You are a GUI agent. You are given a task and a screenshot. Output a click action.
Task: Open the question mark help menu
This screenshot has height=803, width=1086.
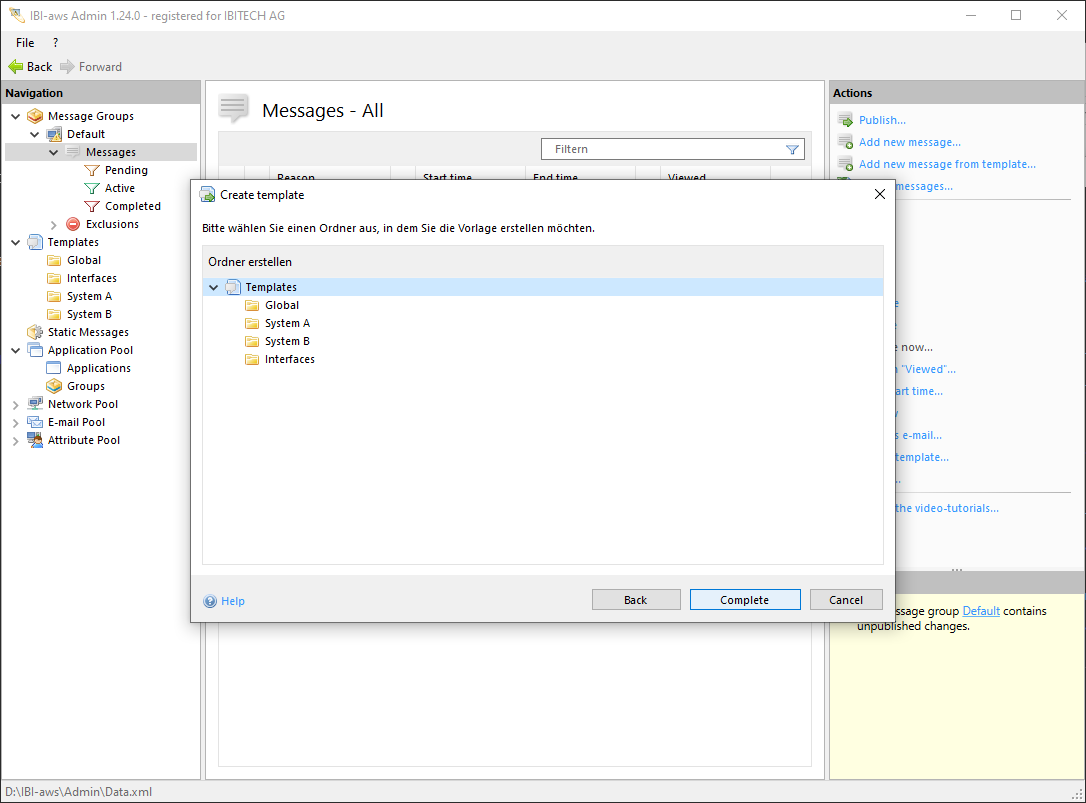[x=55, y=43]
